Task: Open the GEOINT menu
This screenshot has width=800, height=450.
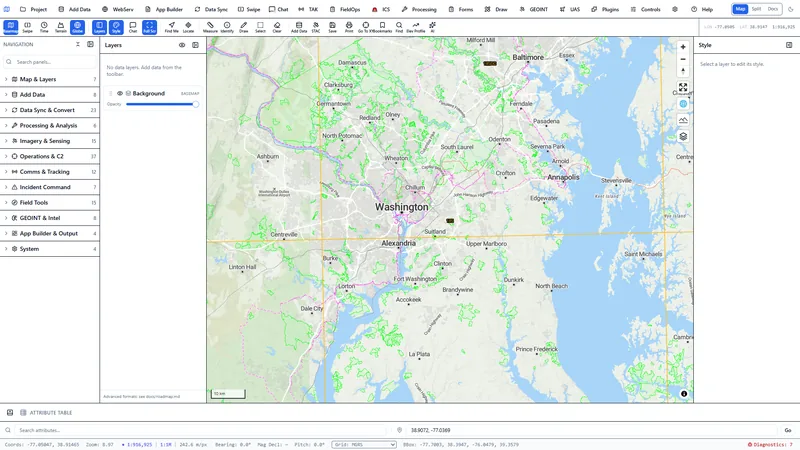Action: [x=533, y=9]
